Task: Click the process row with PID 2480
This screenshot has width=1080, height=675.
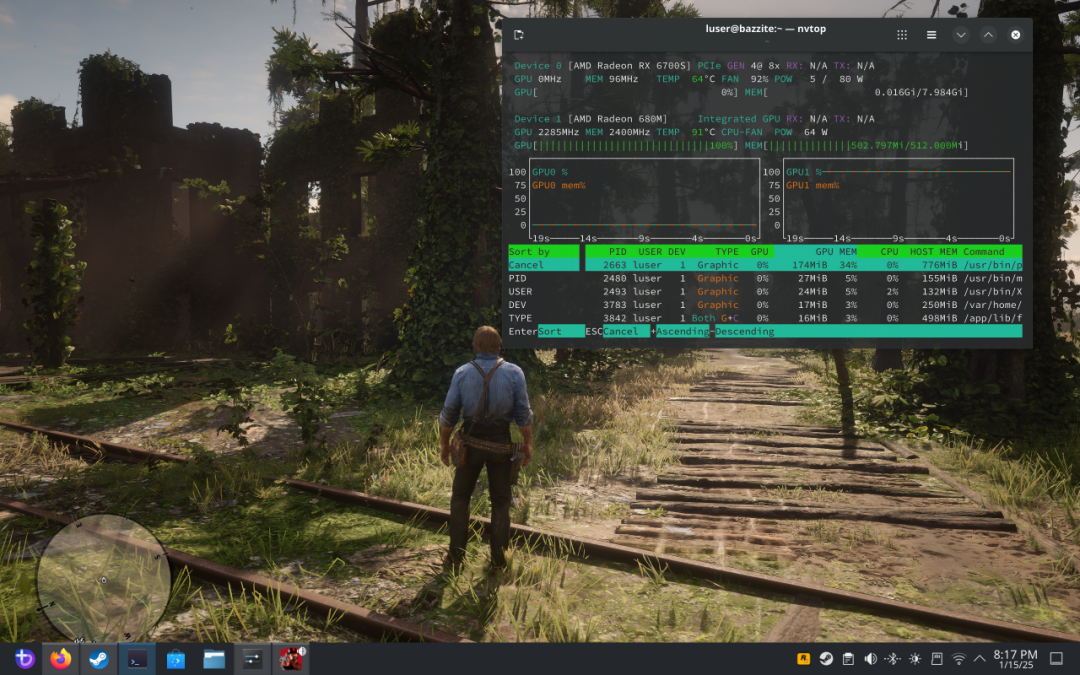Action: (x=804, y=278)
